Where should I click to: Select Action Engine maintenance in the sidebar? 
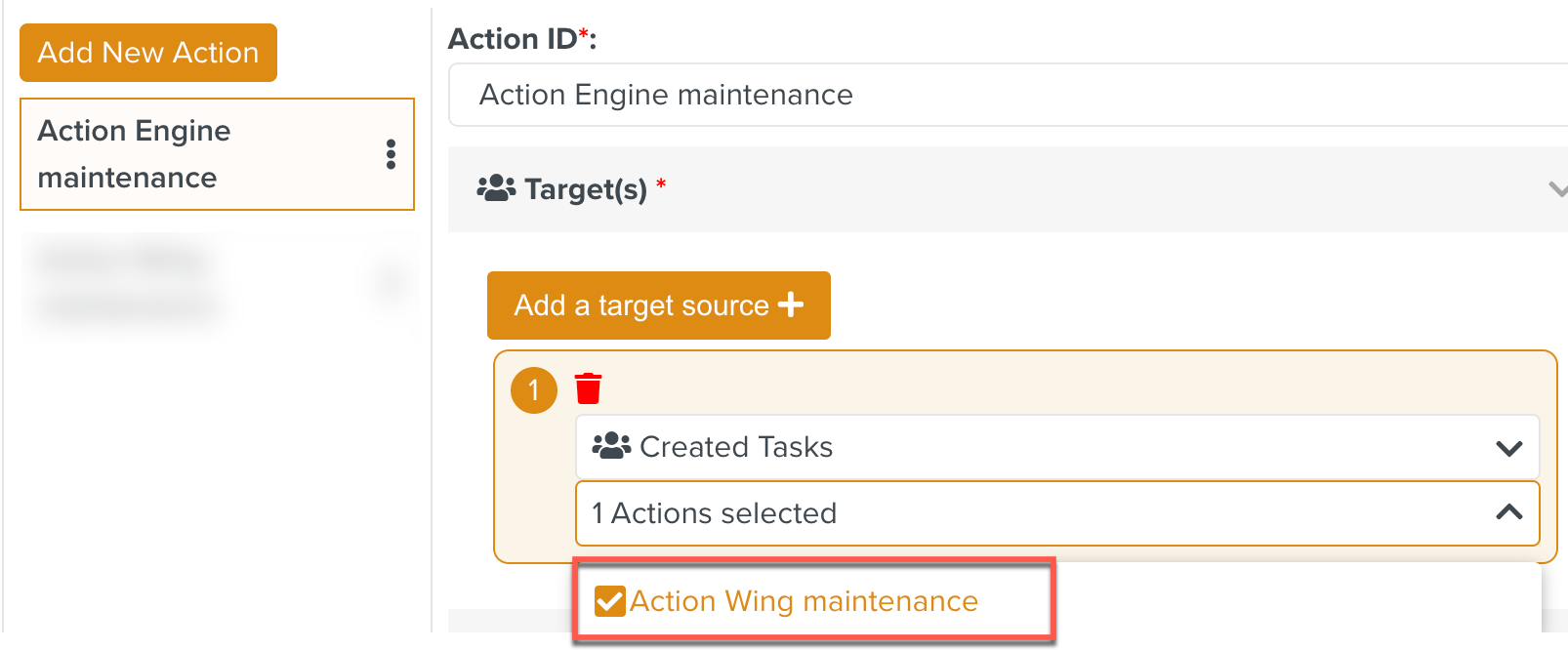click(x=195, y=153)
